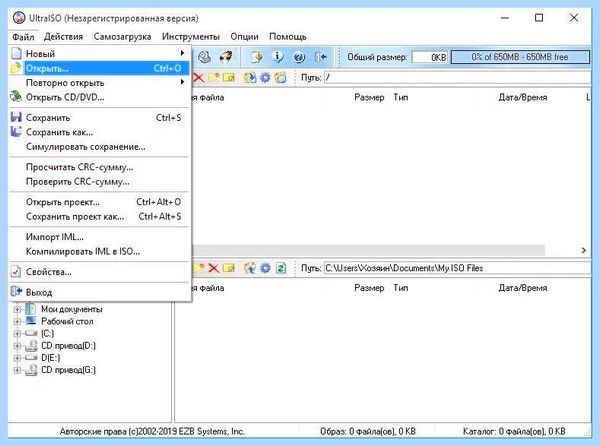The height and width of the screenshot is (446, 600).
Task: Click the gear icon in lower pane toolbar
Action: coord(265,268)
